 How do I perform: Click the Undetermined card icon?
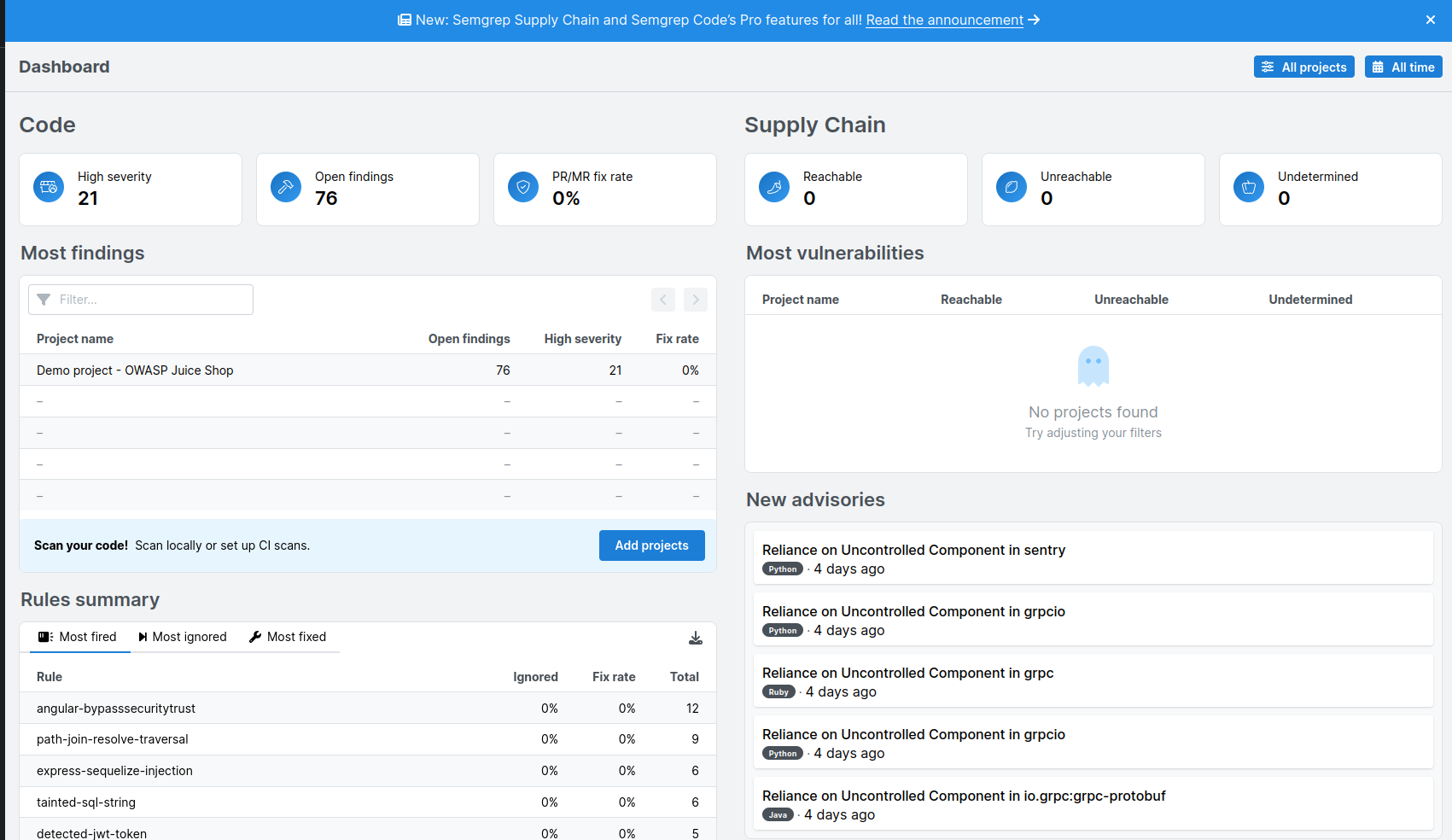point(1249,187)
